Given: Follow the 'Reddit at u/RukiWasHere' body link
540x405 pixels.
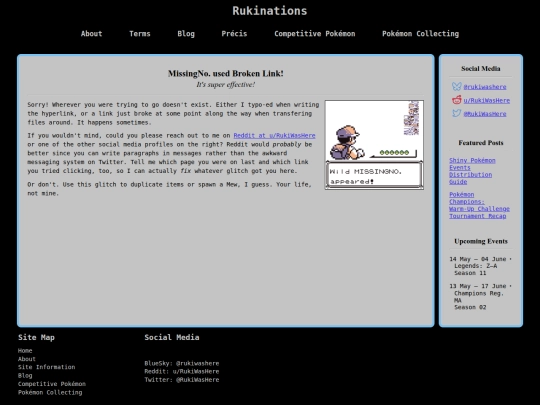Looking at the screenshot, I should coord(274,136).
